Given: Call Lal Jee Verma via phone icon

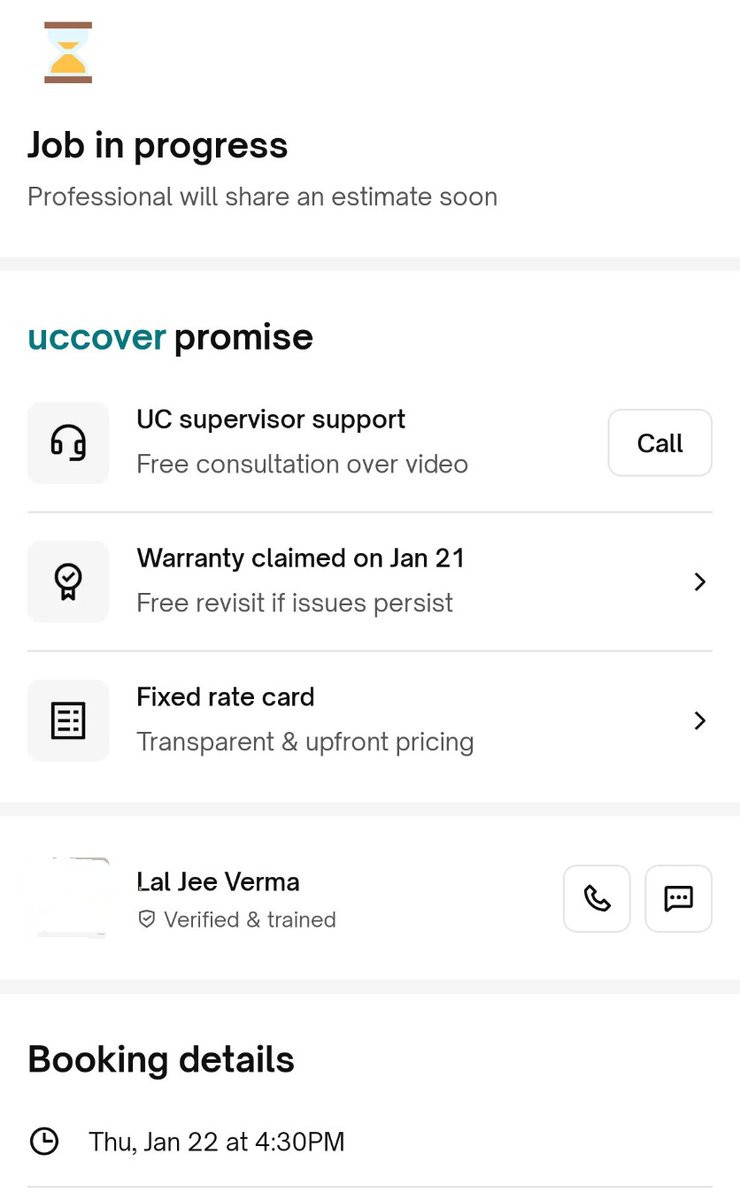Looking at the screenshot, I should tap(597, 898).
